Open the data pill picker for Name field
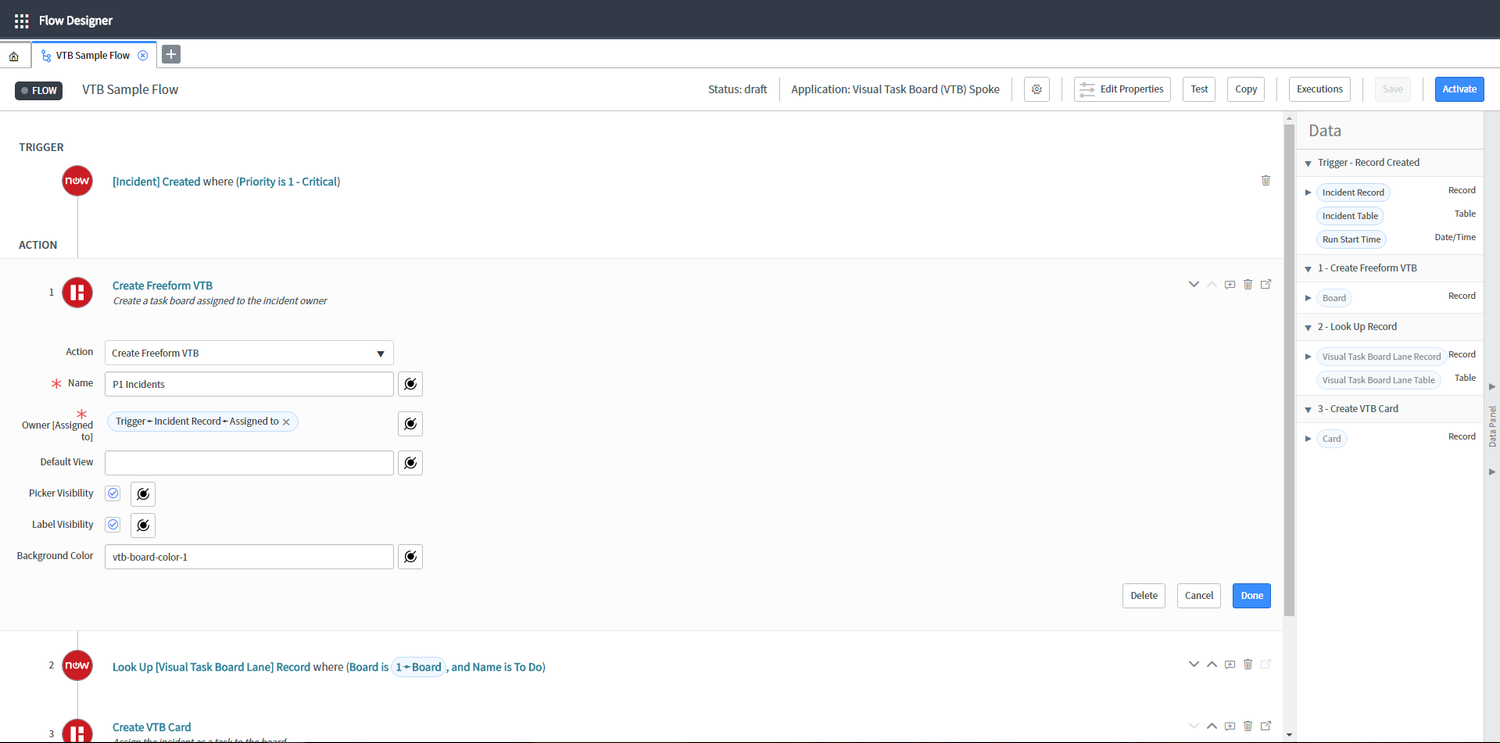The image size is (1500, 743). (x=410, y=383)
